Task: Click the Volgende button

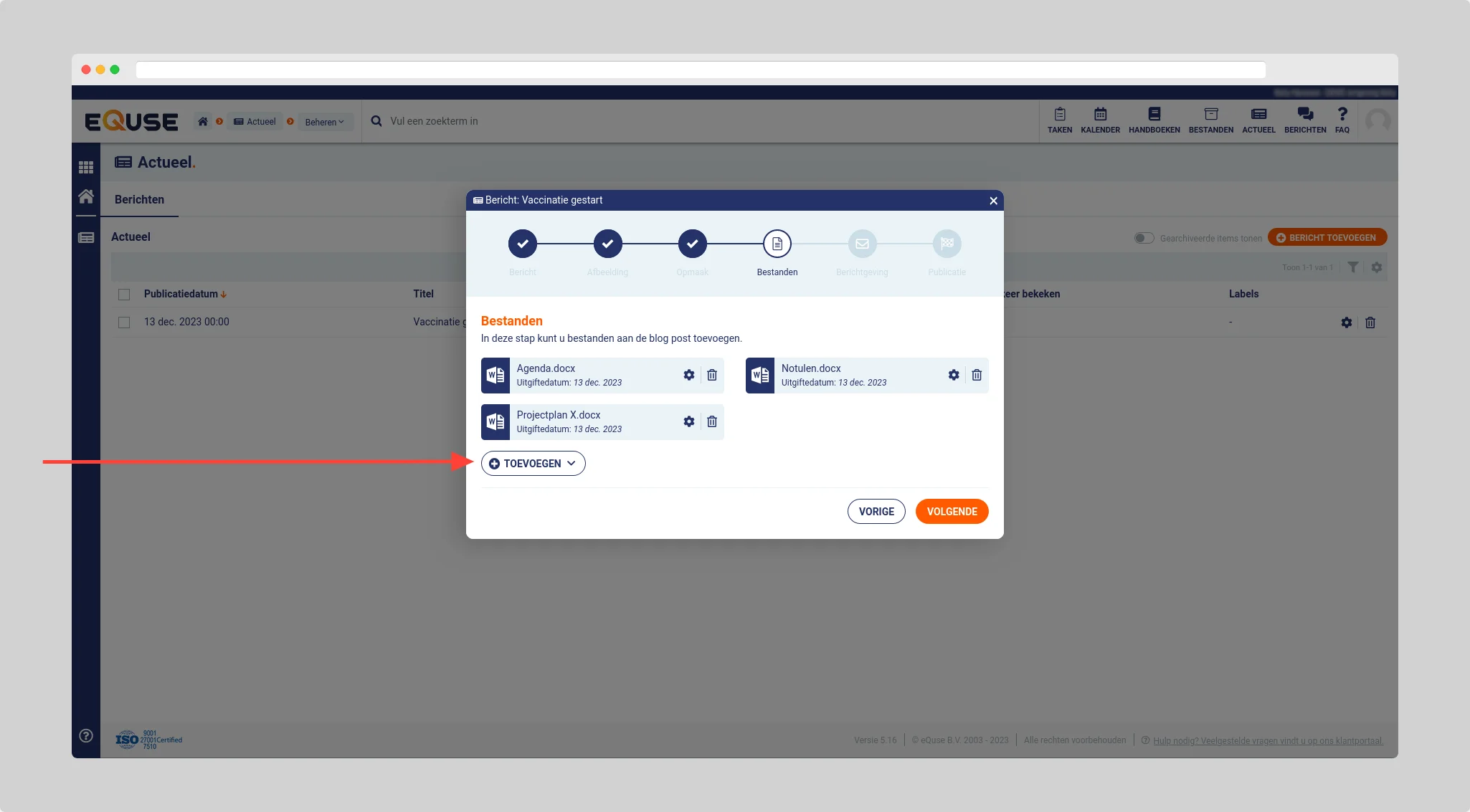Action: pyautogui.click(x=952, y=512)
